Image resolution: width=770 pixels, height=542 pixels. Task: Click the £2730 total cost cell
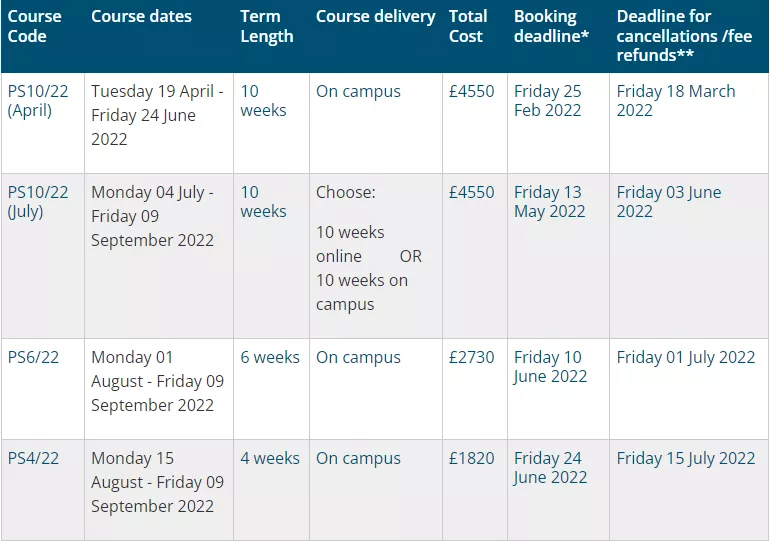click(471, 358)
